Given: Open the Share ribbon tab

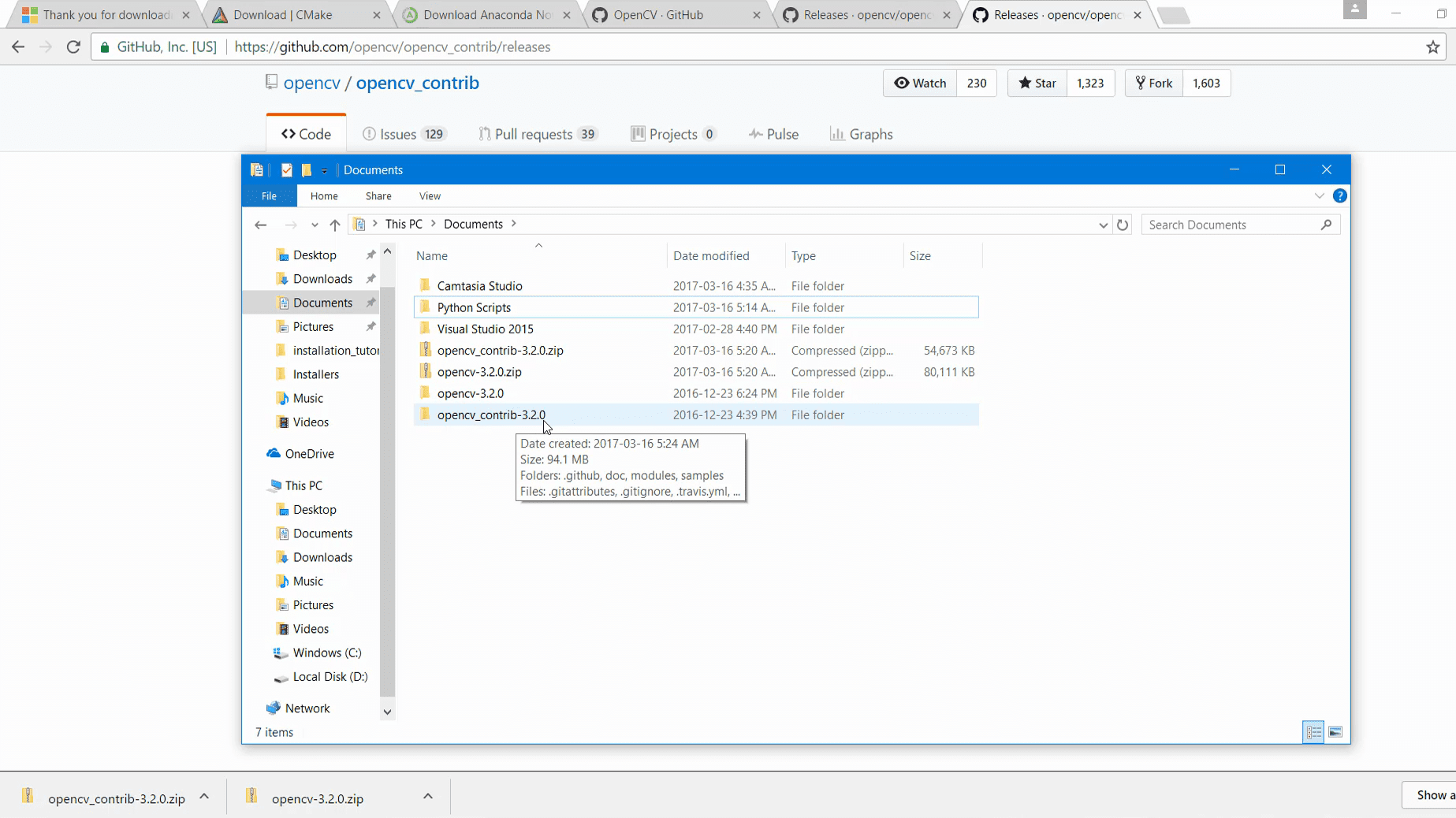Looking at the screenshot, I should point(378,195).
